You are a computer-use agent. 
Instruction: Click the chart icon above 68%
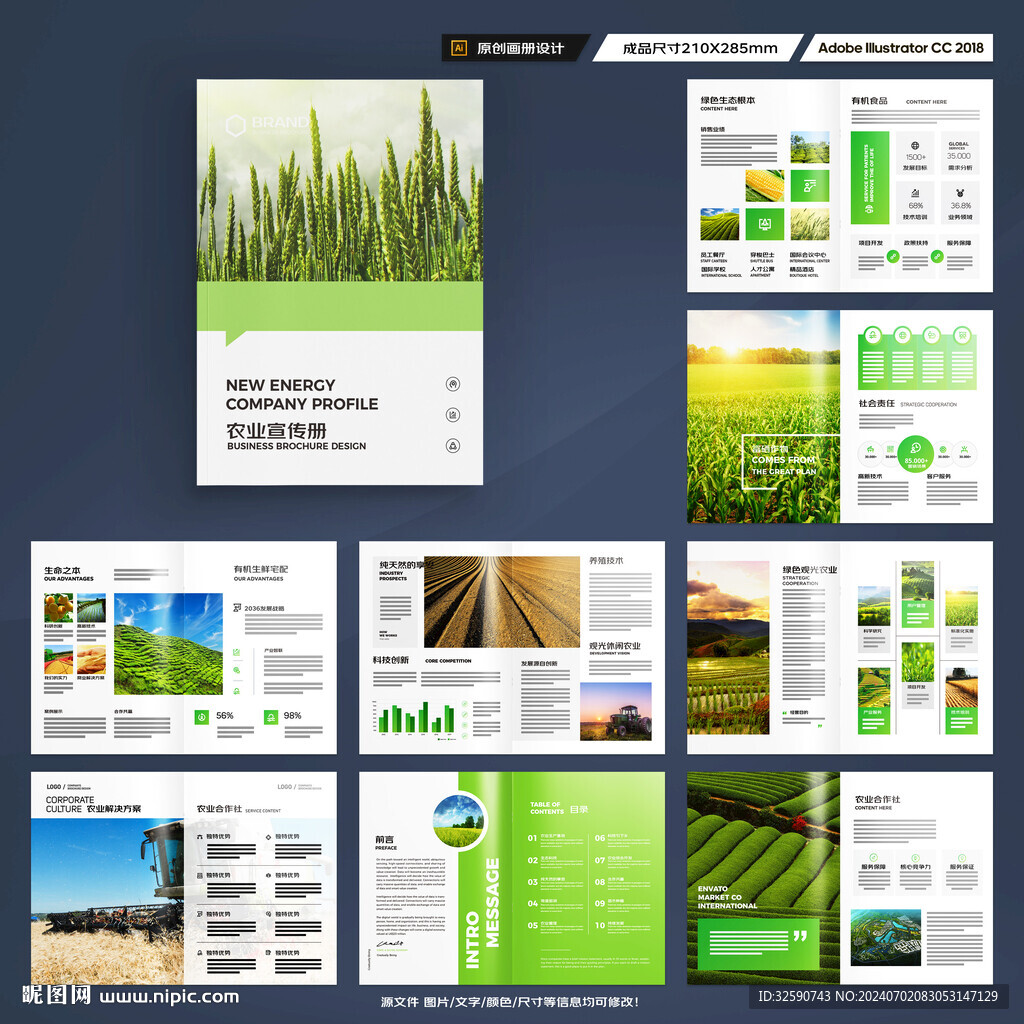(x=915, y=193)
